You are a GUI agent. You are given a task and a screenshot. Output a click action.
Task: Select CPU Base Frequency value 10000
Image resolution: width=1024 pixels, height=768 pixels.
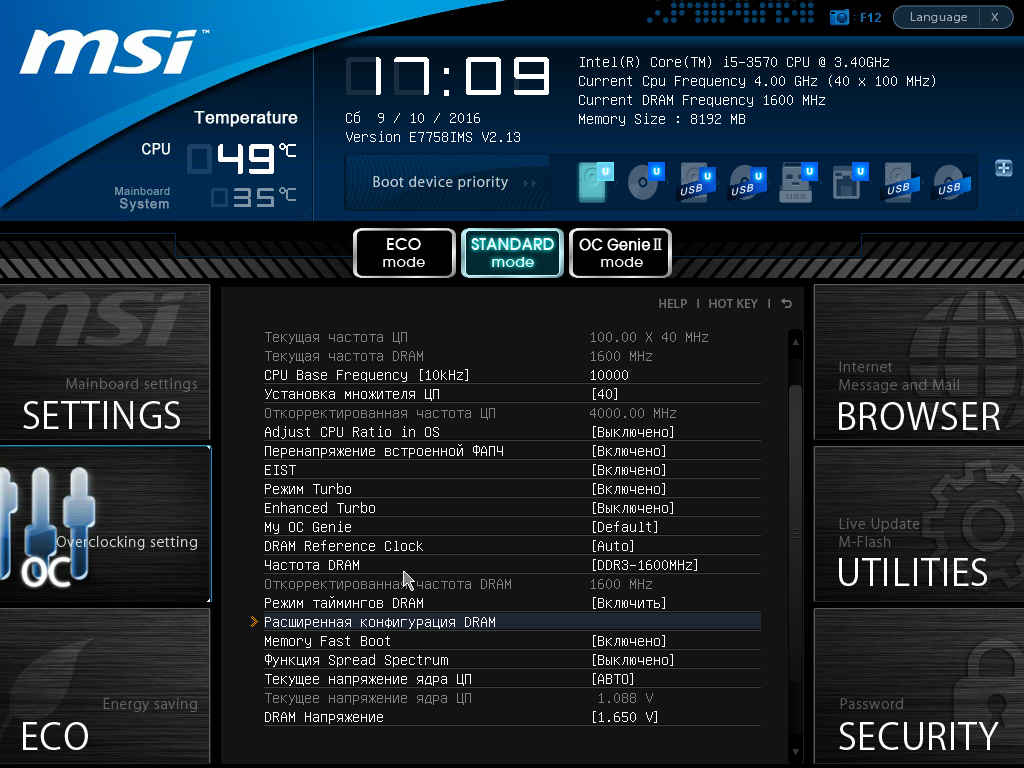[609, 376]
